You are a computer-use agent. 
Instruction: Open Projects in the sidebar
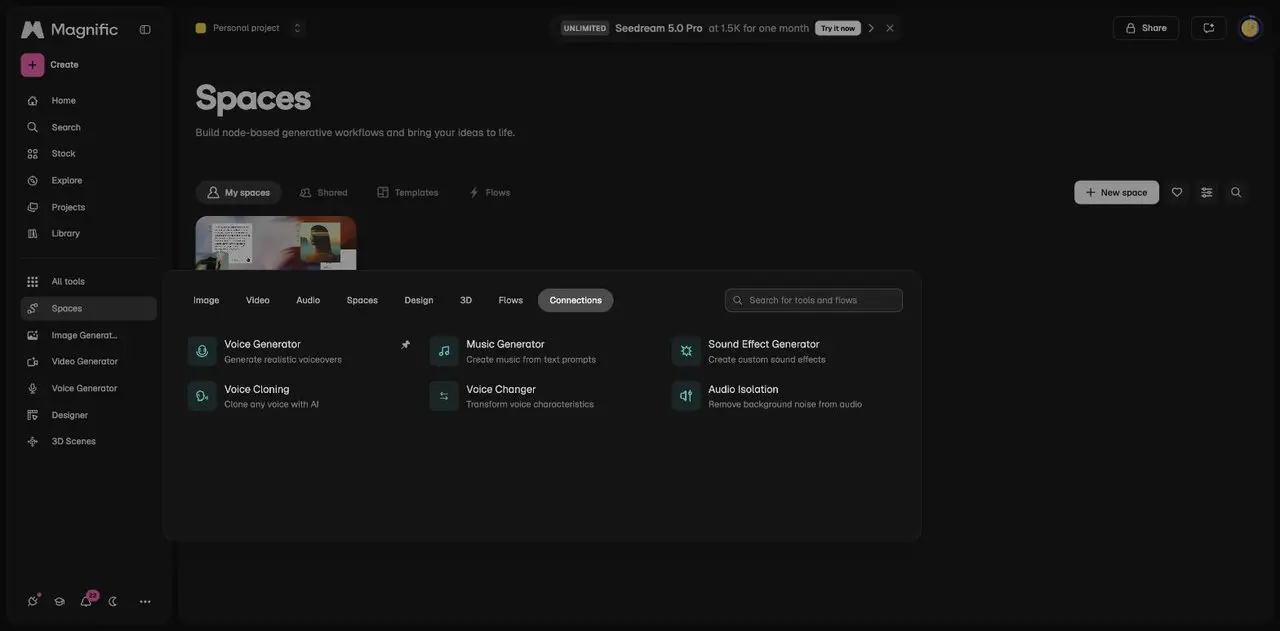(x=88, y=207)
